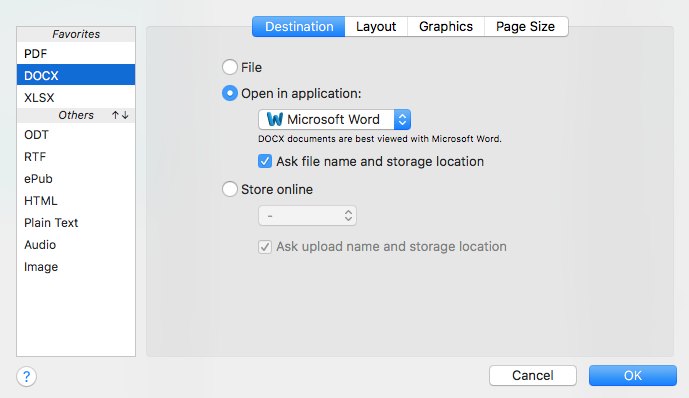
Task: Click the Favorites section header
Action: [76, 34]
